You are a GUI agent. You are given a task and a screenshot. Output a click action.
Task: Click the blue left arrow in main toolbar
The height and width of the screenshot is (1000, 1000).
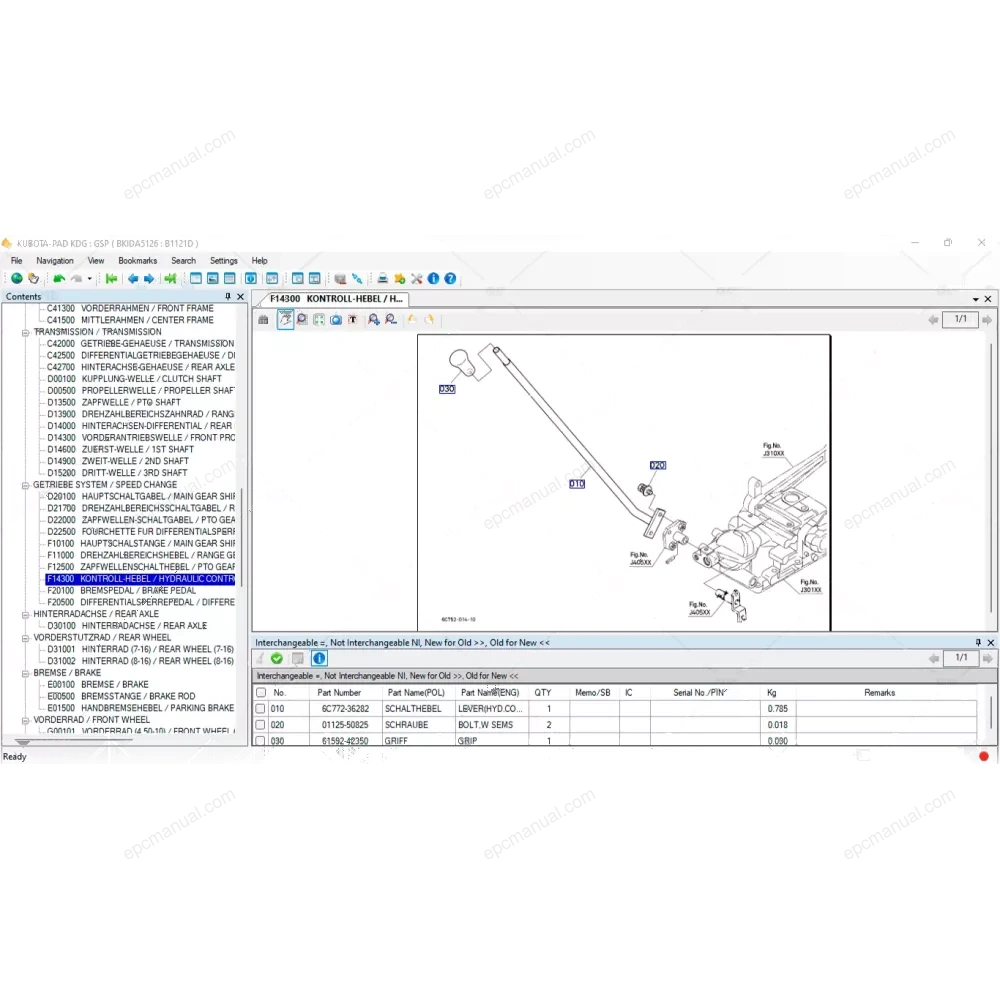[133, 279]
